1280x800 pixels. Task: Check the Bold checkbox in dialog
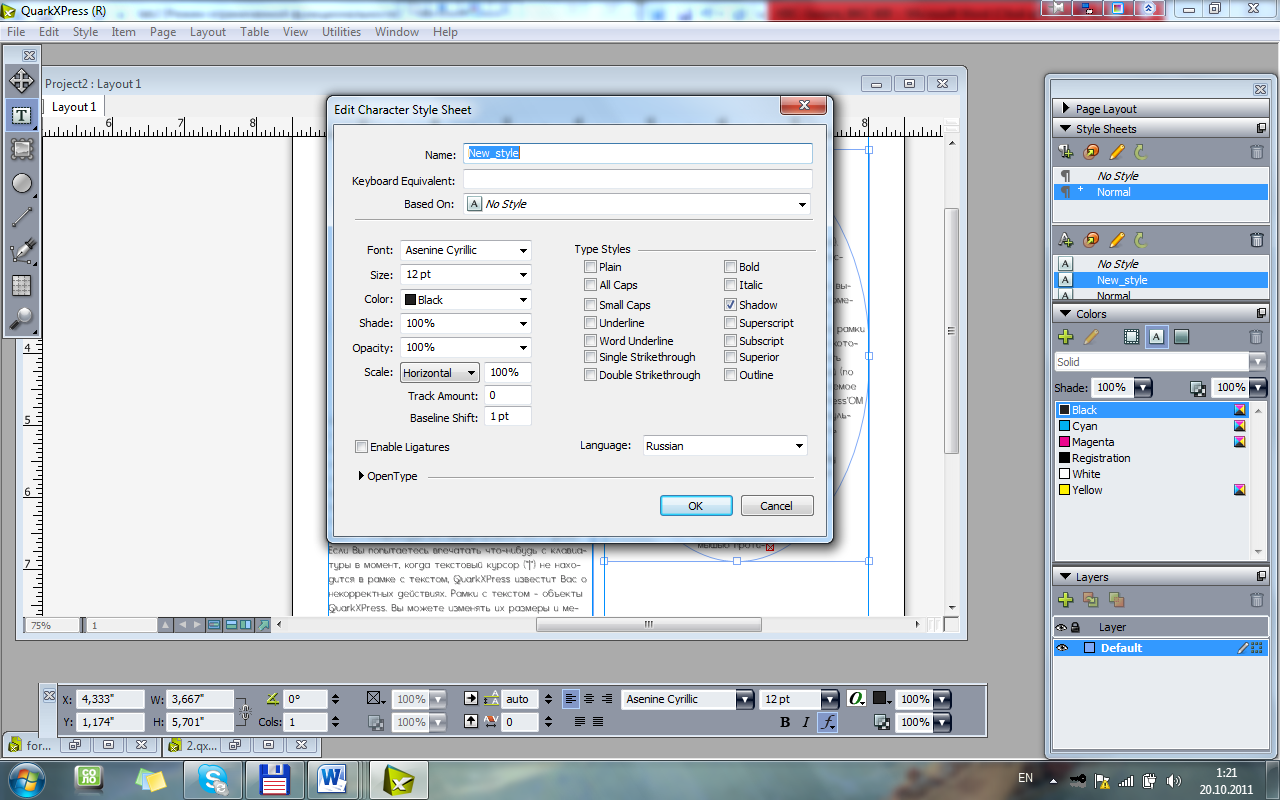[731, 267]
